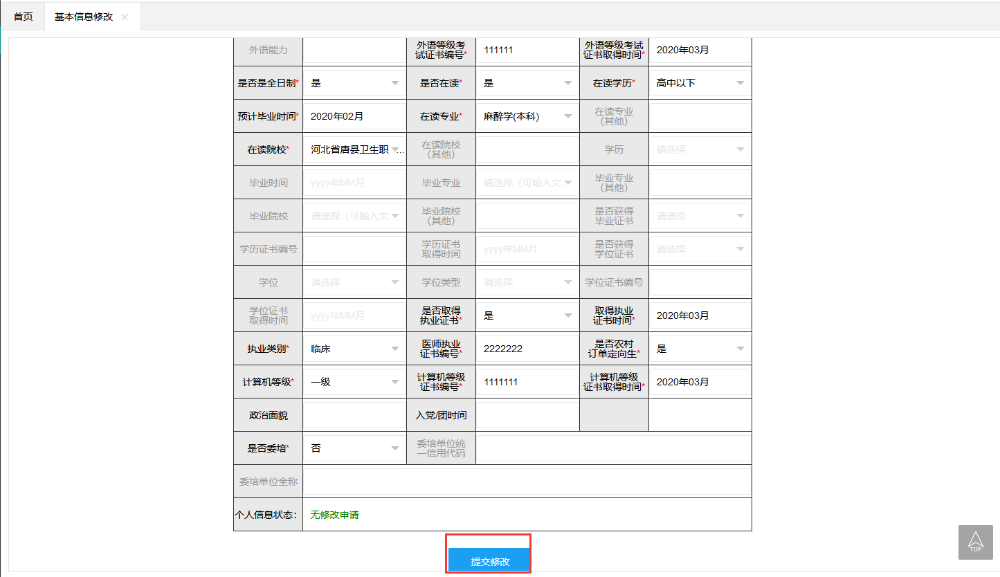The height and width of the screenshot is (577, 1000).
Task: Expand the 是否在读 dropdown
Action: coord(526,83)
